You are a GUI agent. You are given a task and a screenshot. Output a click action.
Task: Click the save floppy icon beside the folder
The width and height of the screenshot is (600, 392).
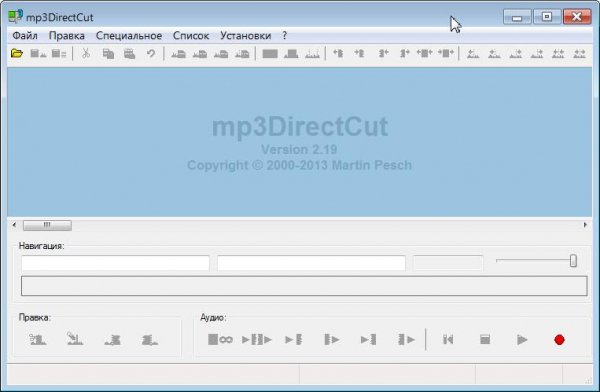tap(38, 54)
